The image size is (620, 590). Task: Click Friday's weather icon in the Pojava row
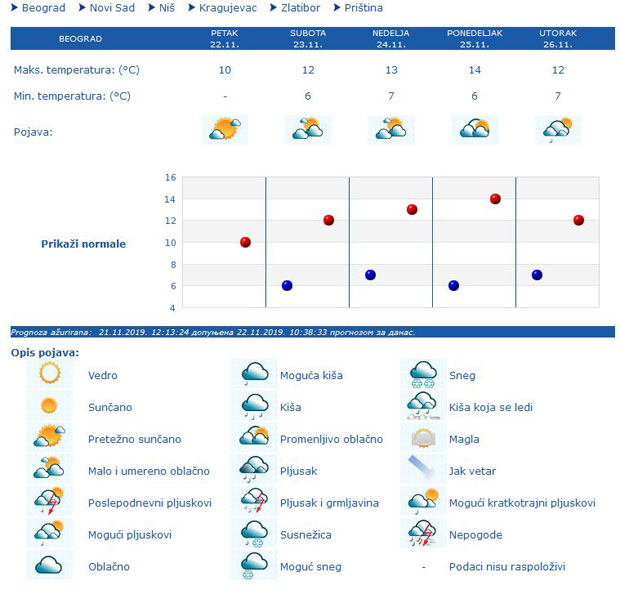tap(224, 129)
